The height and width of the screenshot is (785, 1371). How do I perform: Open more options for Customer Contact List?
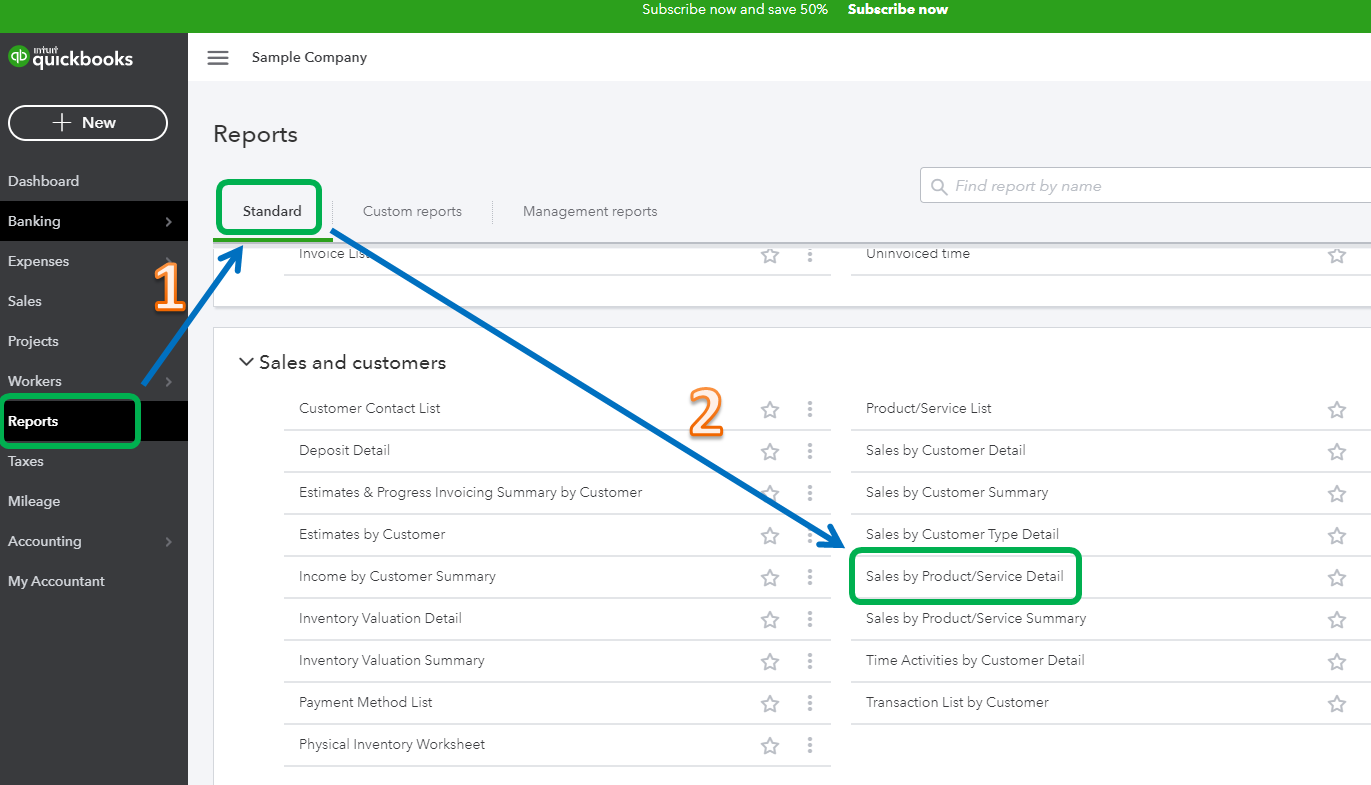click(x=810, y=409)
